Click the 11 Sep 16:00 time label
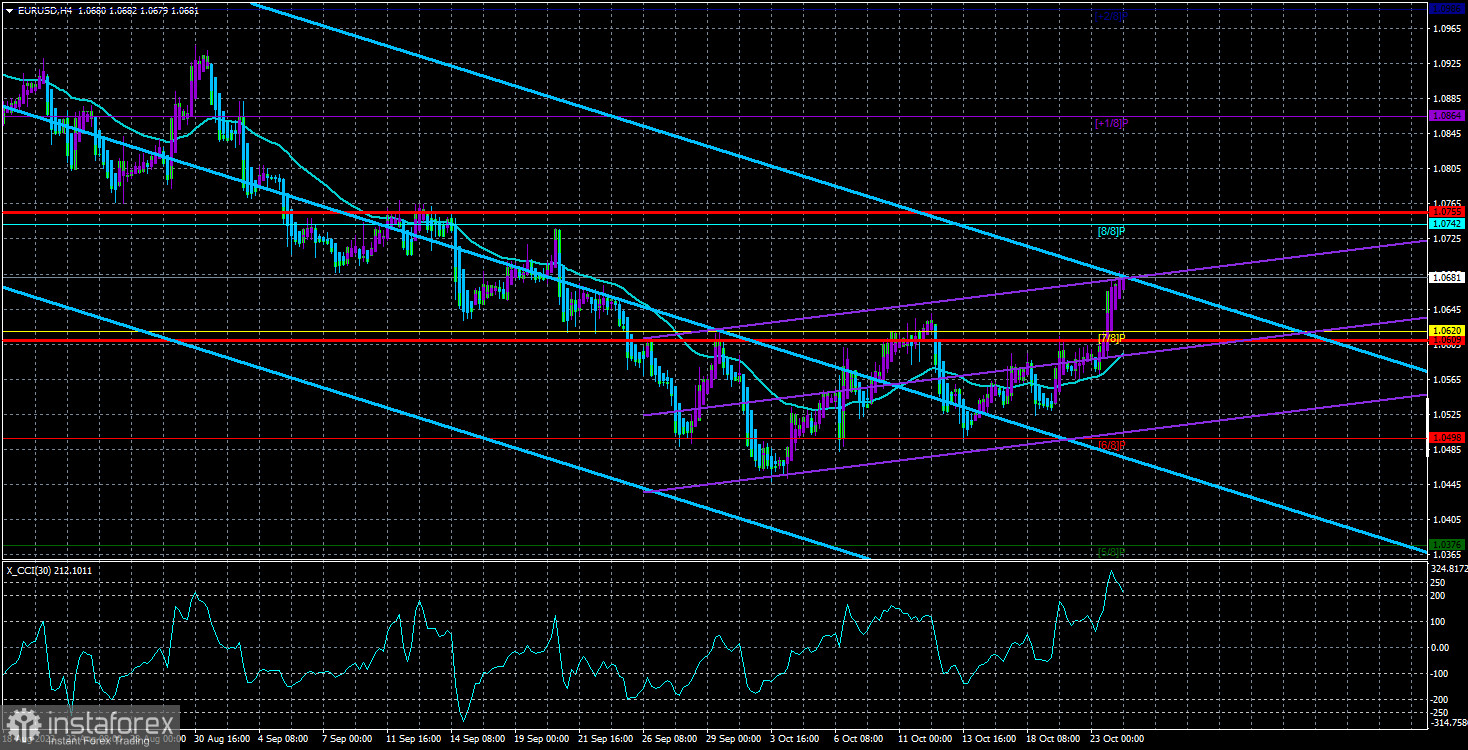The width and height of the screenshot is (1468, 750). (414, 740)
